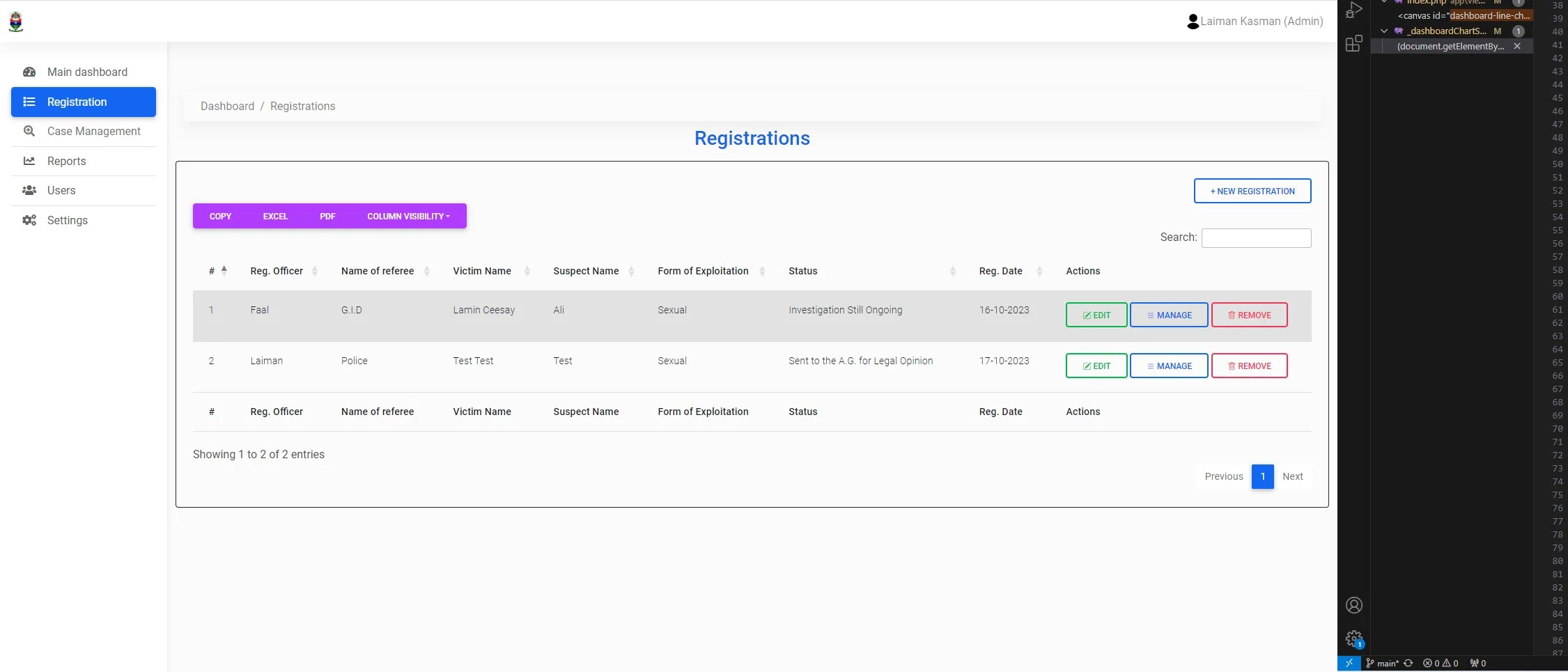The image size is (1568, 672).
Task: Click the application logo at top left
Action: click(16, 21)
